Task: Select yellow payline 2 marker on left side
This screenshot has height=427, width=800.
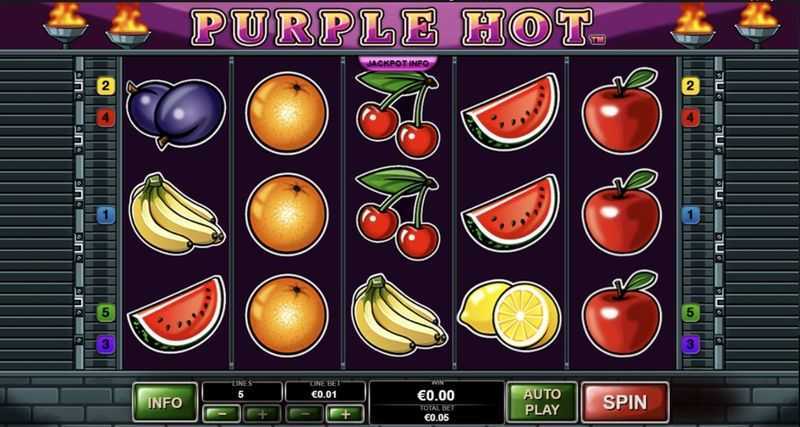Action: click(x=106, y=86)
